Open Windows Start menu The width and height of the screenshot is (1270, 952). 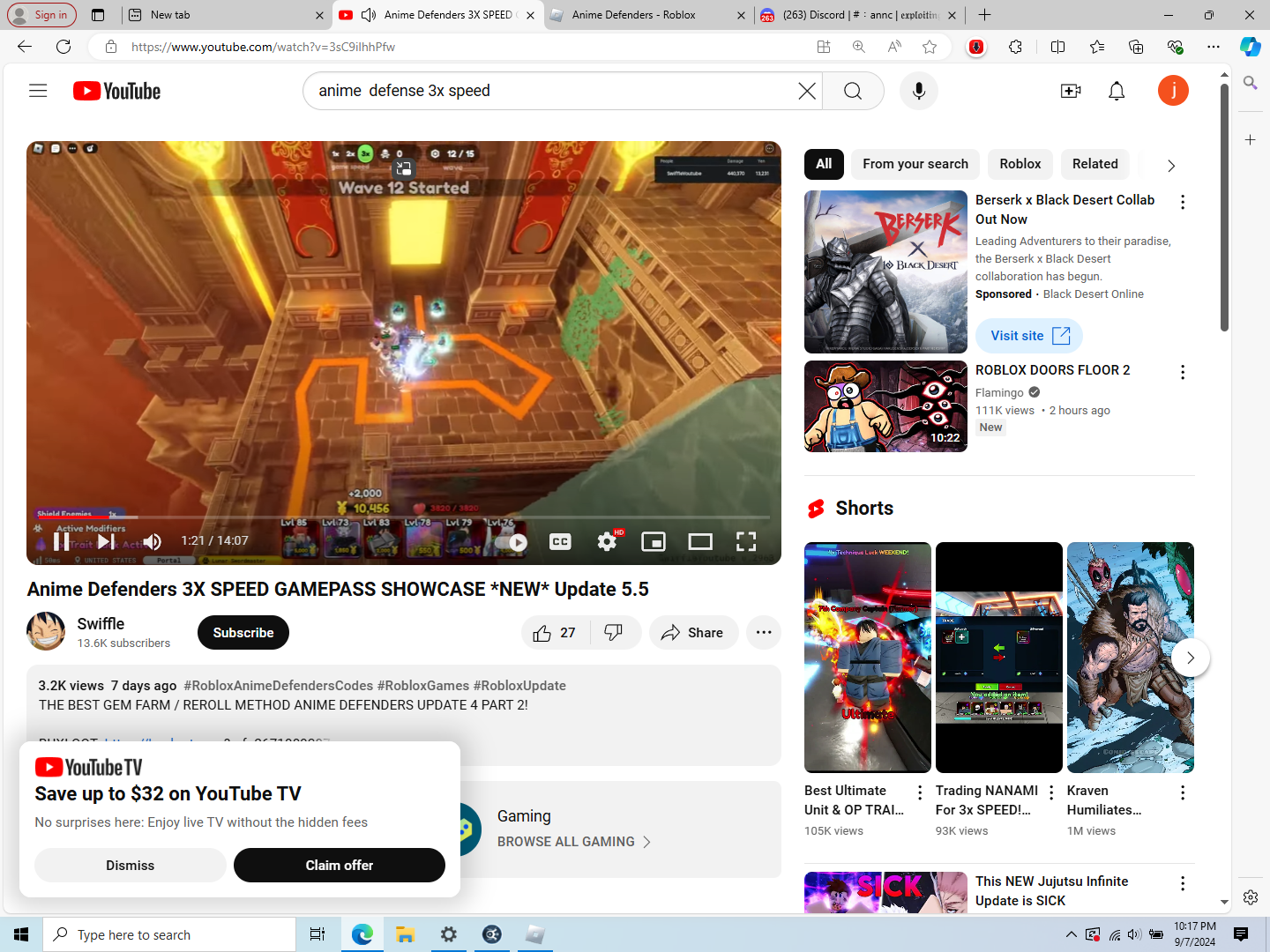pos(21,934)
